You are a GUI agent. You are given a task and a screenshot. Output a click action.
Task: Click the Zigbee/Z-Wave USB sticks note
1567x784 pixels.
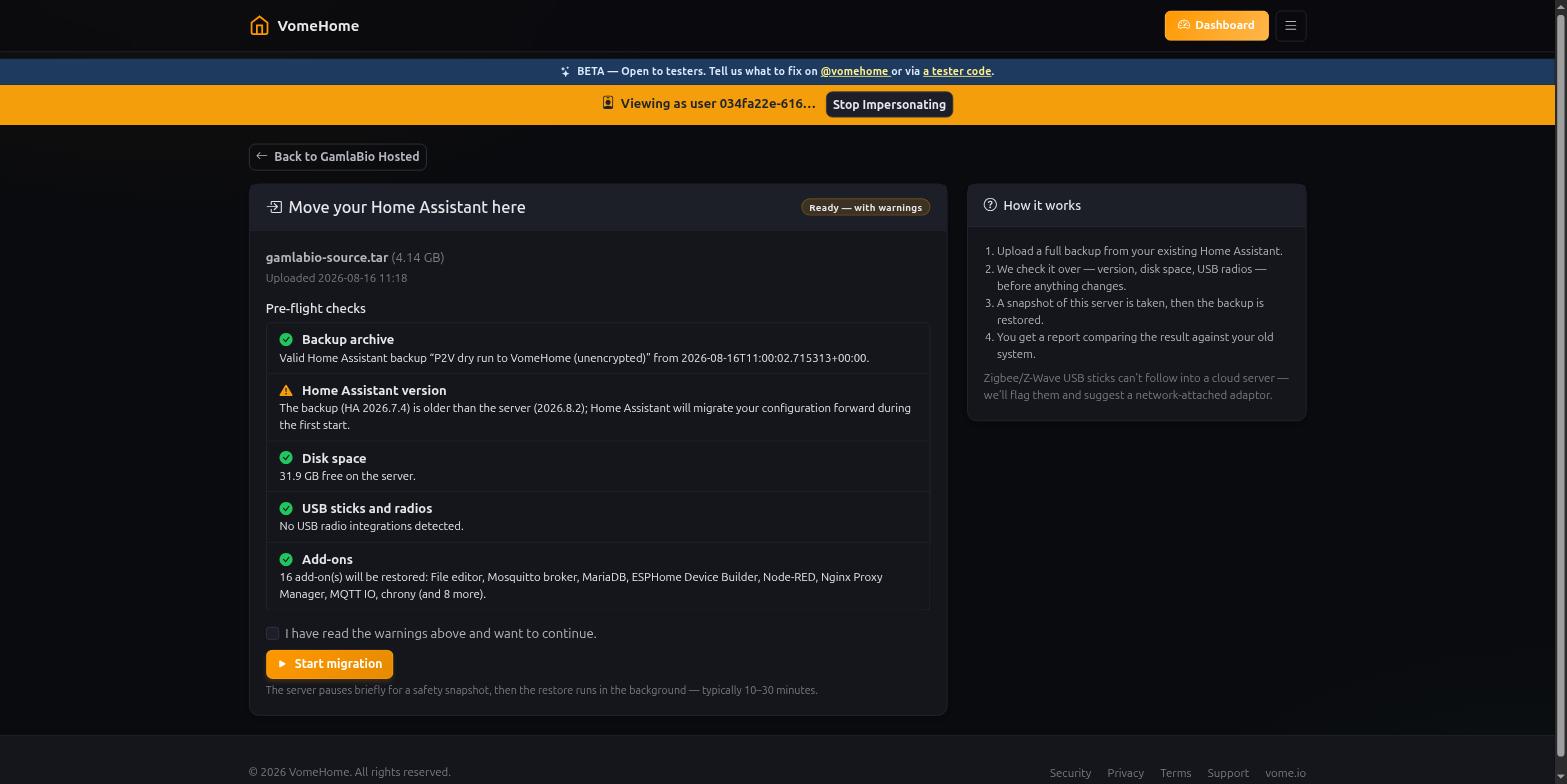point(1136,387)
